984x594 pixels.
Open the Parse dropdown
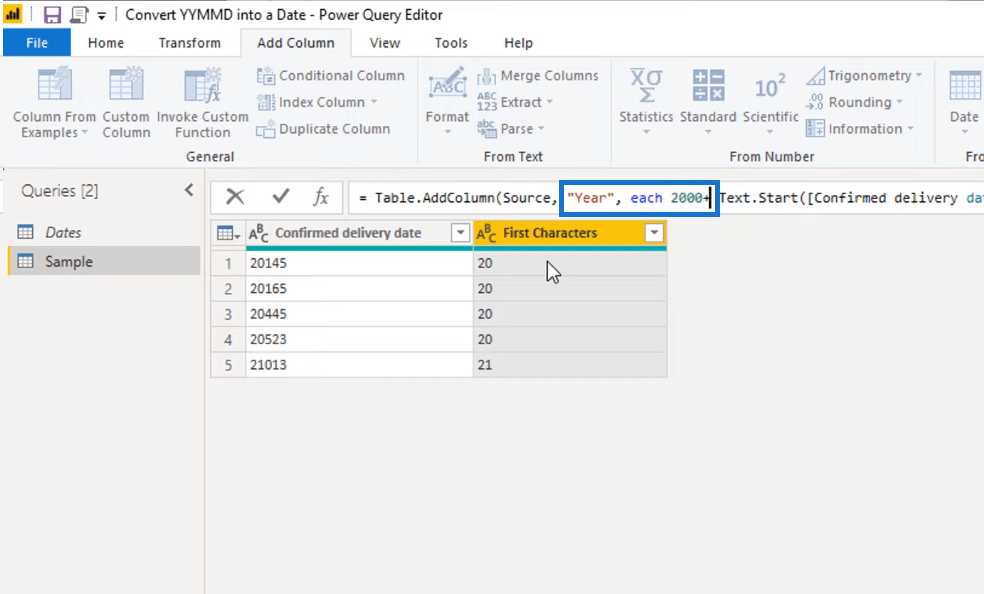[x=511, y=129]
